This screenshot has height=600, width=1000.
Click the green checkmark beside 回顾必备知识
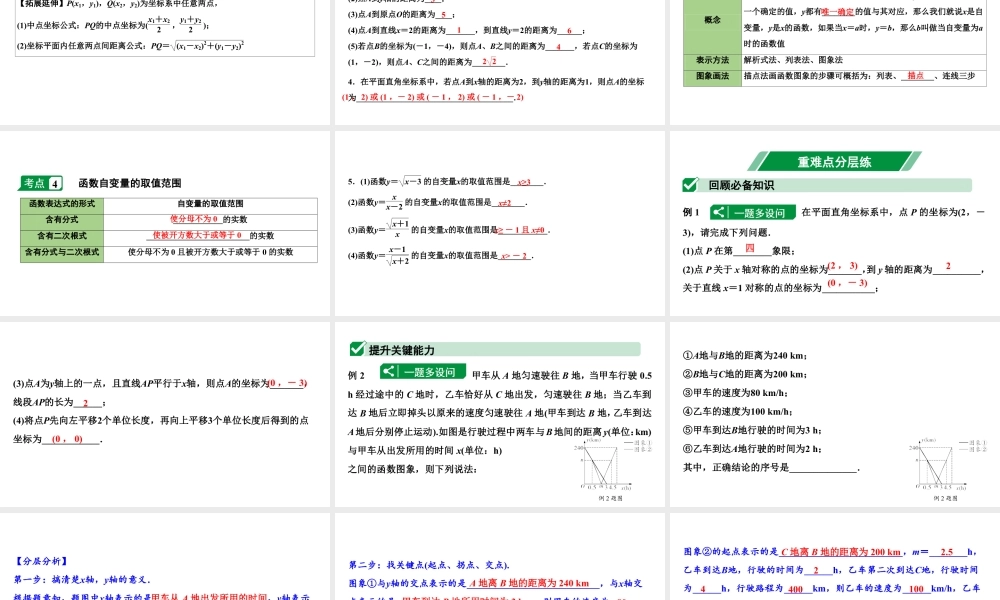point(689,185)
